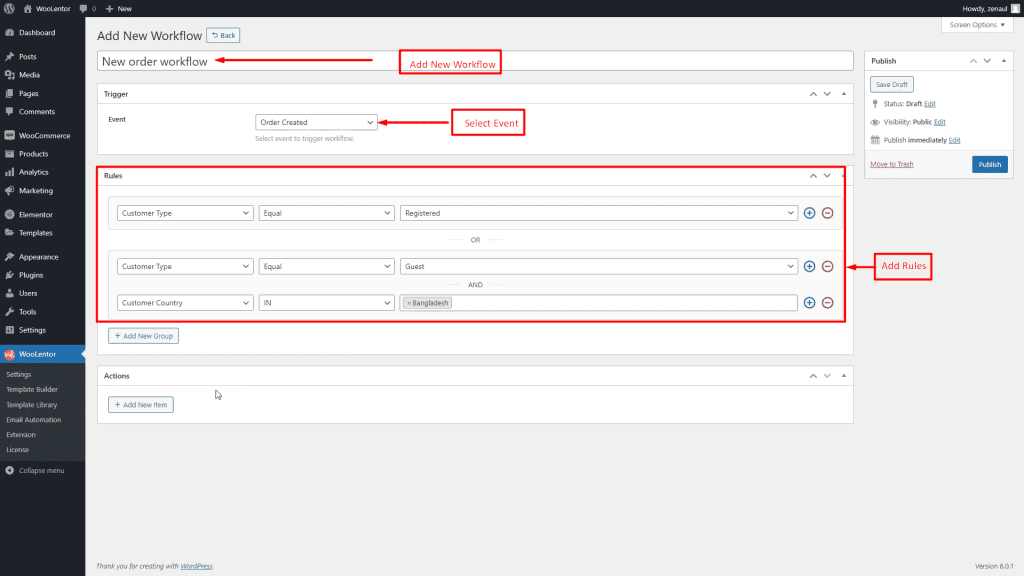Delete the Bangladesh tag using its x
This screenshot has height=576, width=1024.
pos(409,303)
